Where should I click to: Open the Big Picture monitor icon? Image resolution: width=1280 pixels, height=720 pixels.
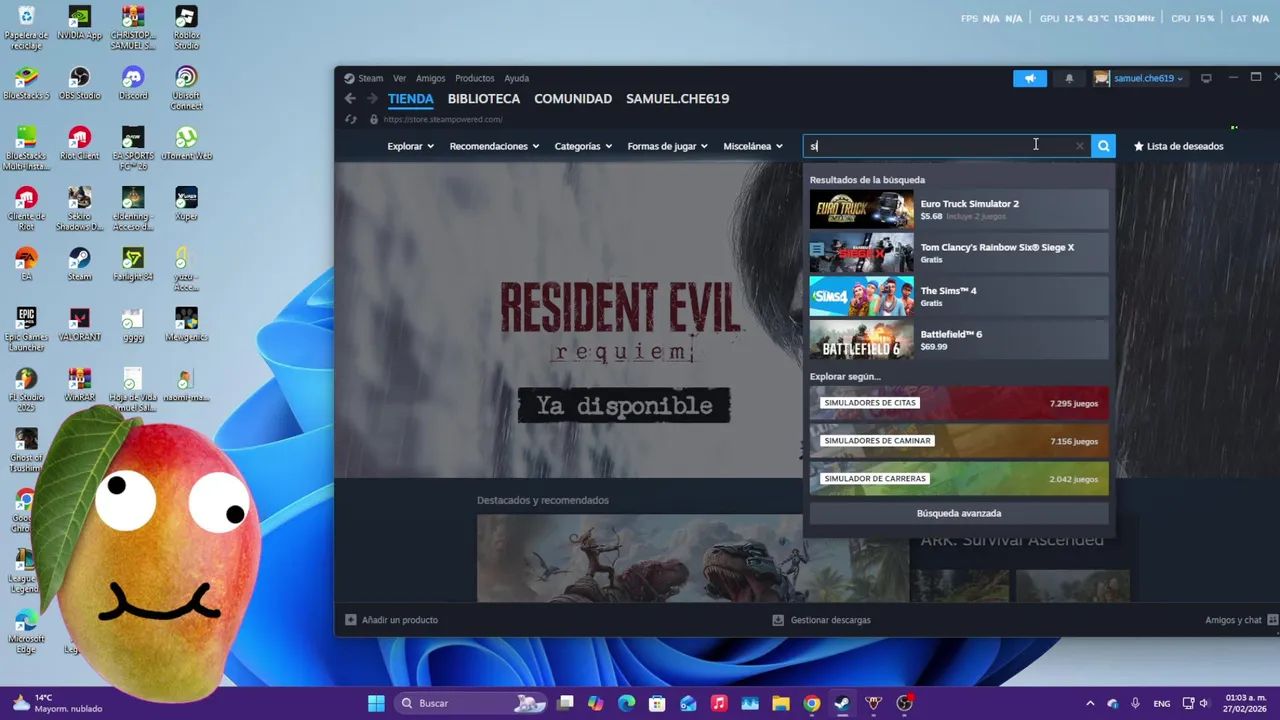pos(1206,78)
